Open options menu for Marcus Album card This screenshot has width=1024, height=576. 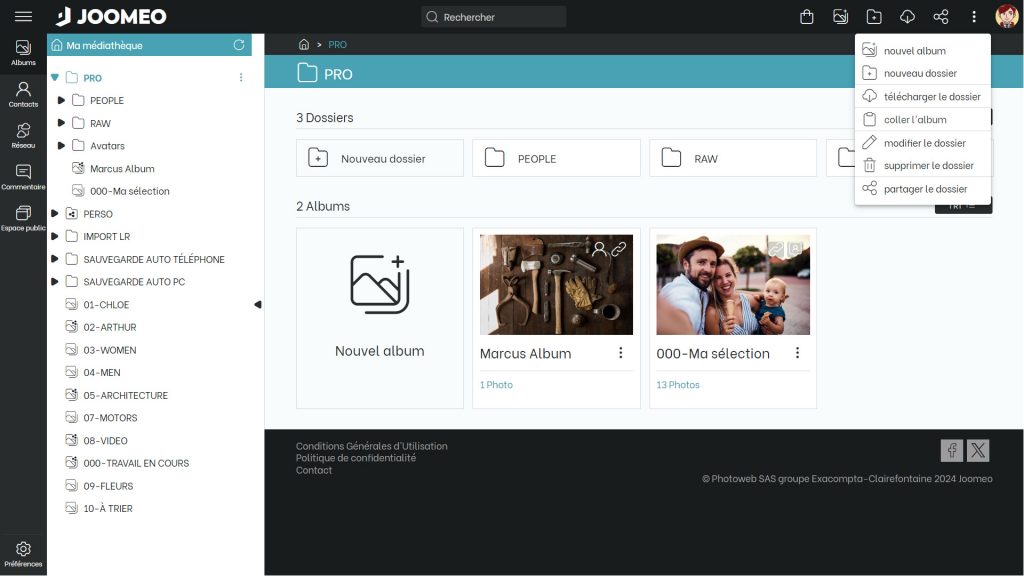click(620, 353)
